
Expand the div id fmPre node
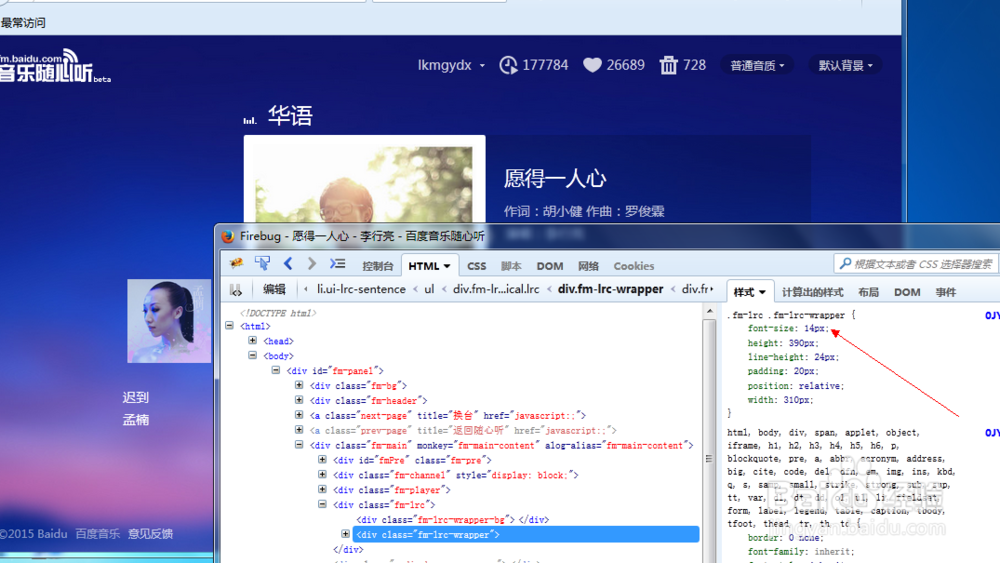point(322,459)
